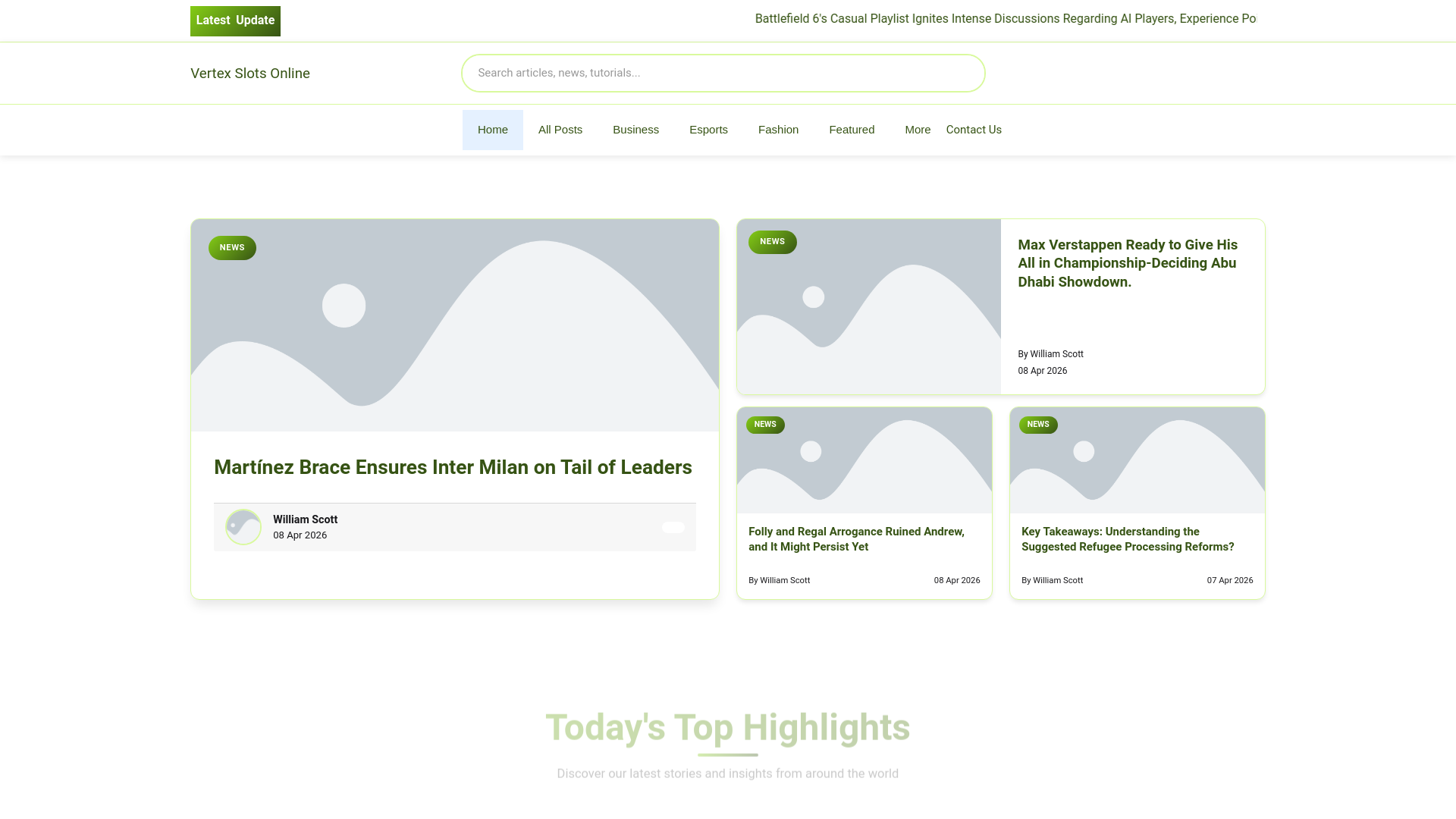Go to All Posts menu item
1456x819 pixels.
click(x=560, y=130)
